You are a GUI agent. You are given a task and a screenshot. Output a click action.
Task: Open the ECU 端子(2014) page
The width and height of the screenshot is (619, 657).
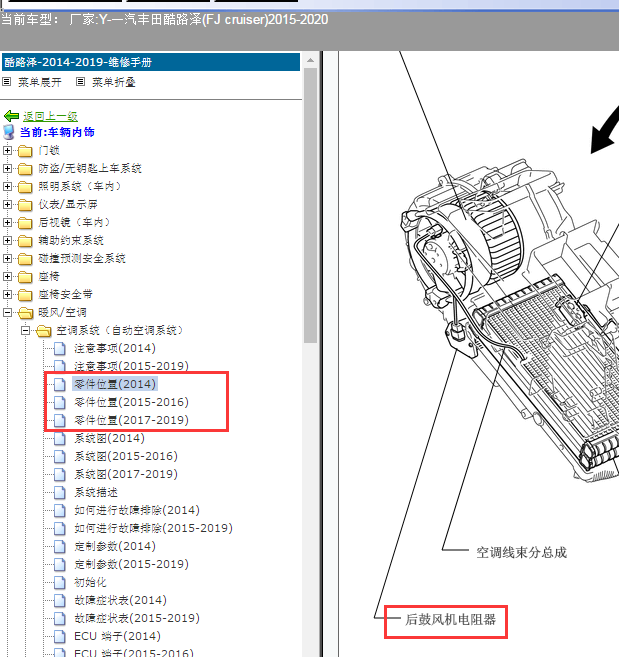click(117, 636)
